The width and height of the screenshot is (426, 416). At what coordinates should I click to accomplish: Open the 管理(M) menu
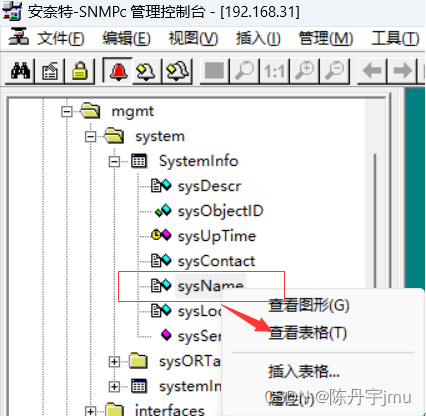pos(326,39)
